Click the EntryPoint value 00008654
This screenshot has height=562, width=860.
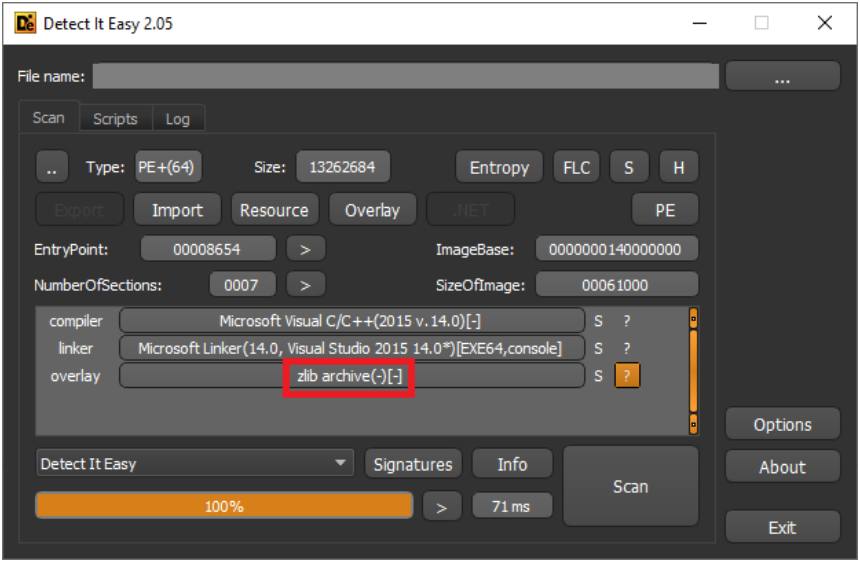tap(207, 249)
